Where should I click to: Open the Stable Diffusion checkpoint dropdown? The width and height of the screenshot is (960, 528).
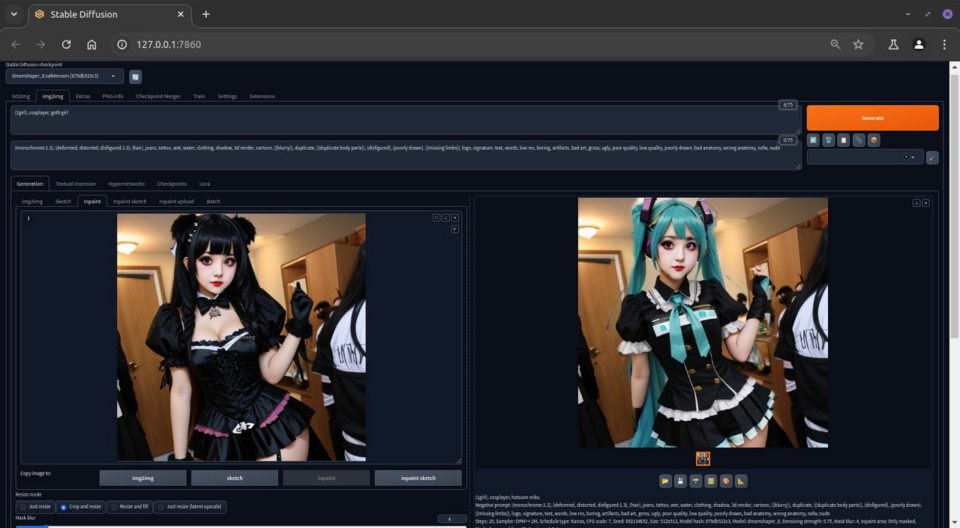[64, 77]
